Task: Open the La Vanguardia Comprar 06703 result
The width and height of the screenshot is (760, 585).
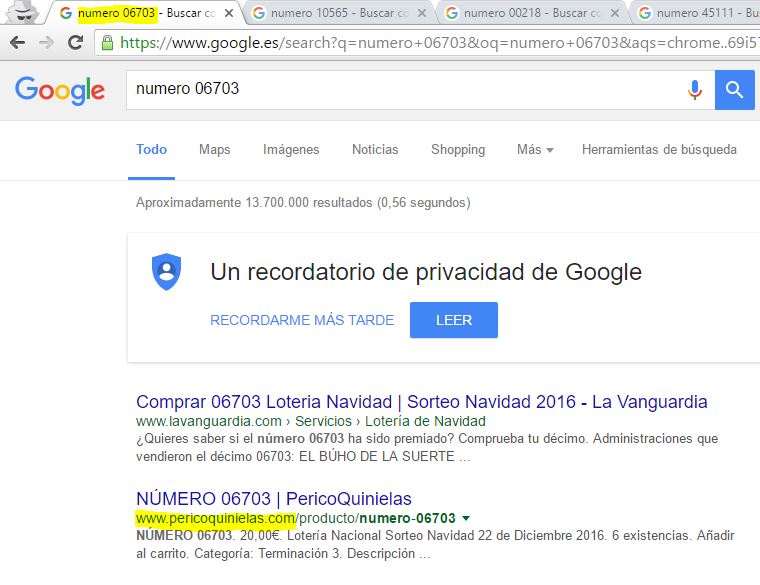Action: 422,402
